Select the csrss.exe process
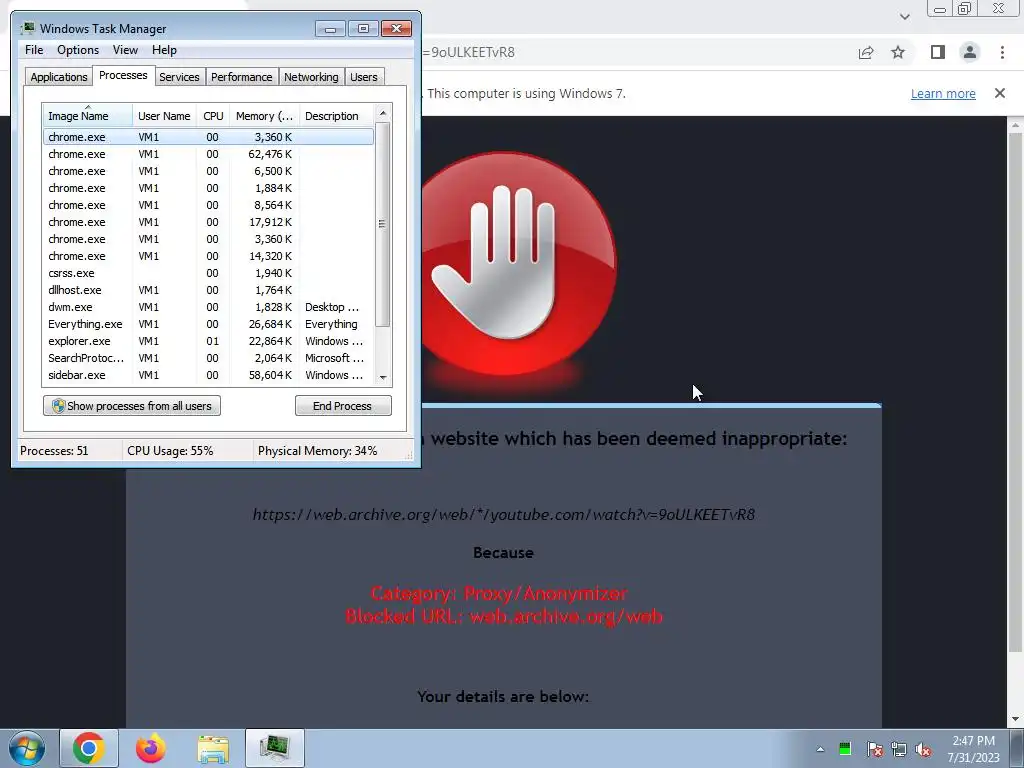This screenshot has width=1024, height=768. (208, 273)
